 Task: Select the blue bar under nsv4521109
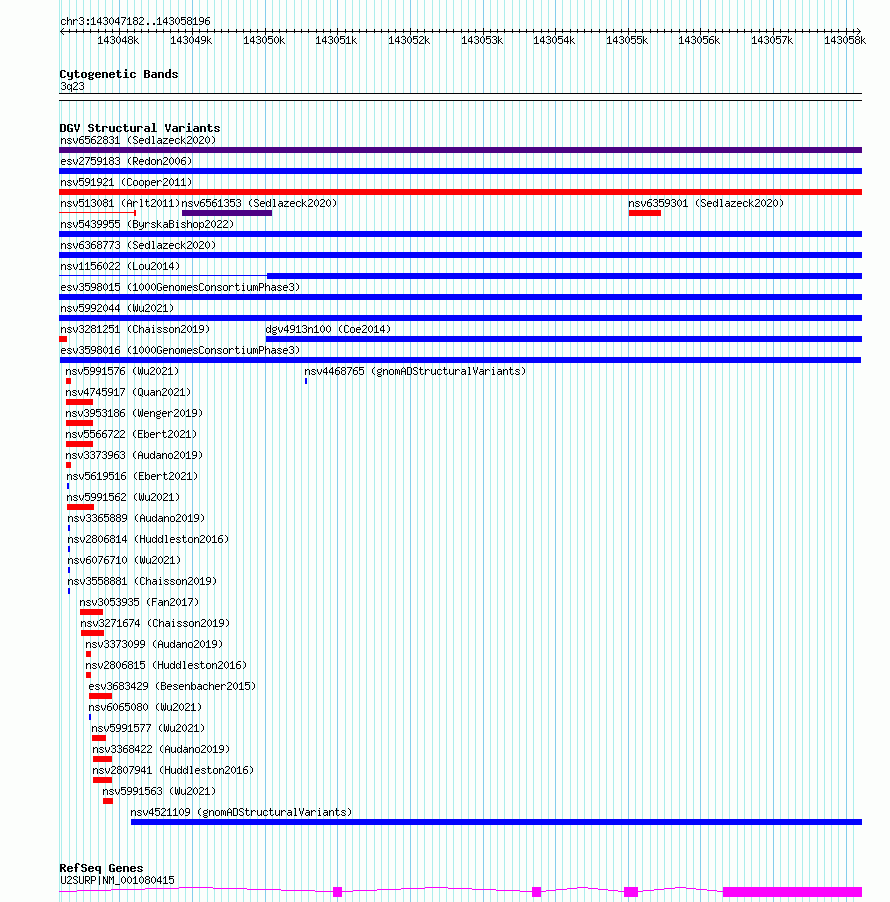point(496,822)
